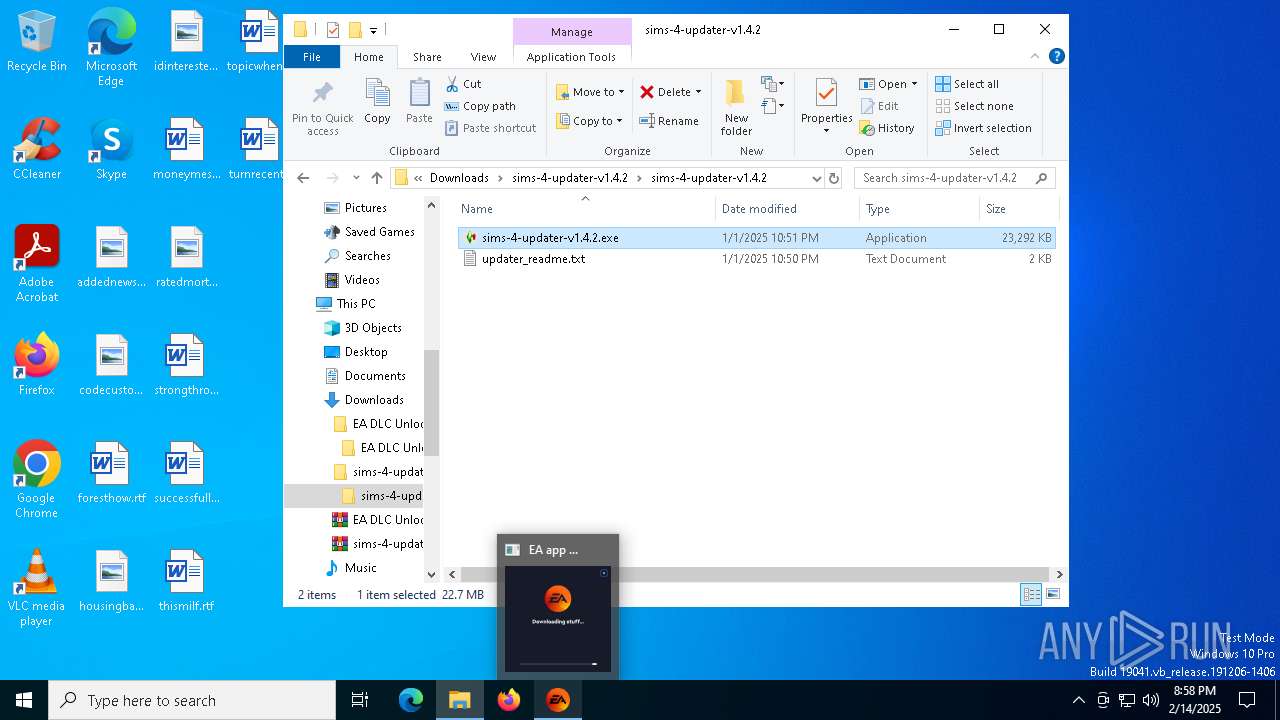Click the EA app taskbar icon
Image resolution: width=1280 pixels, height=720 pixels.
[x=558, y=700]
